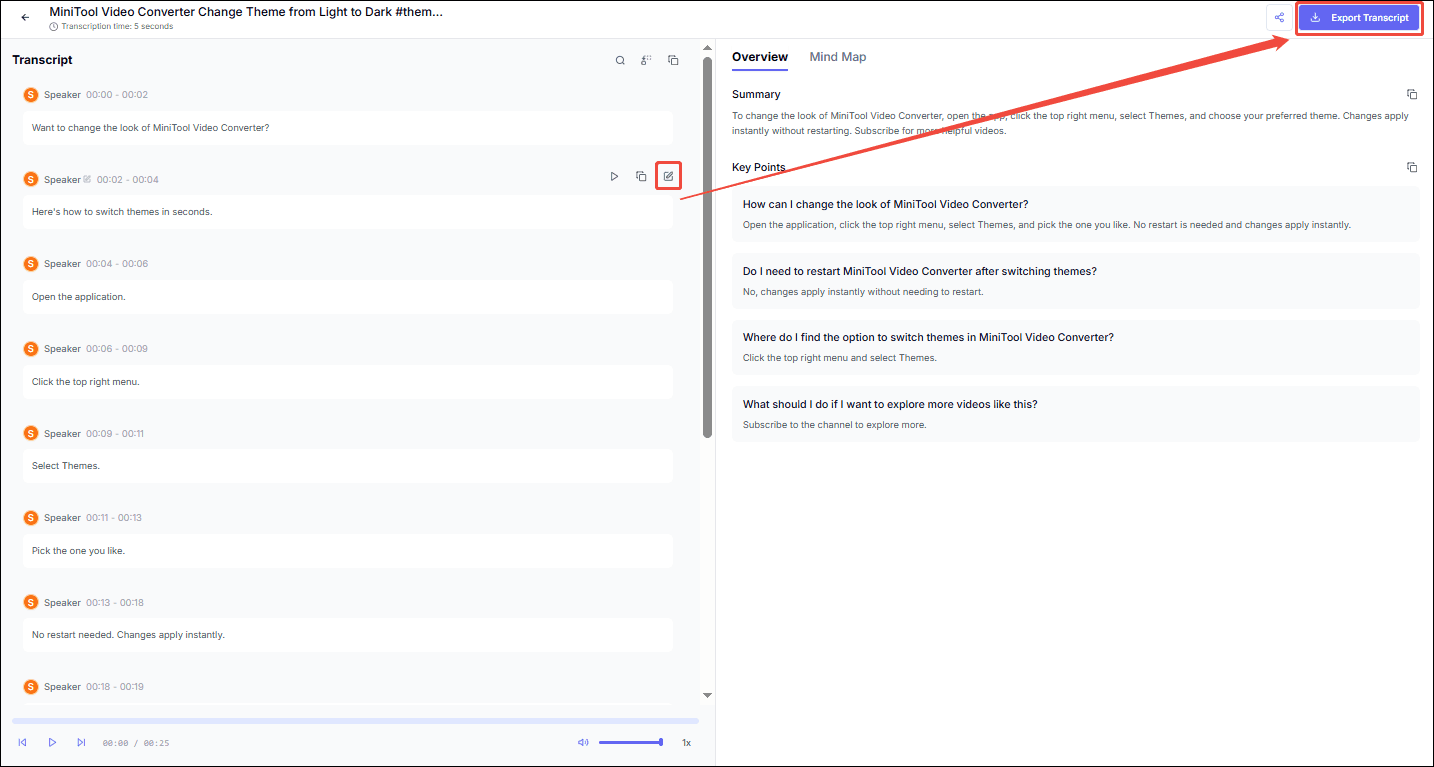Click timestamp 00:11 - 00:13
The width and height of the screenshot is (1434, 767).
[x=114, y=518]
